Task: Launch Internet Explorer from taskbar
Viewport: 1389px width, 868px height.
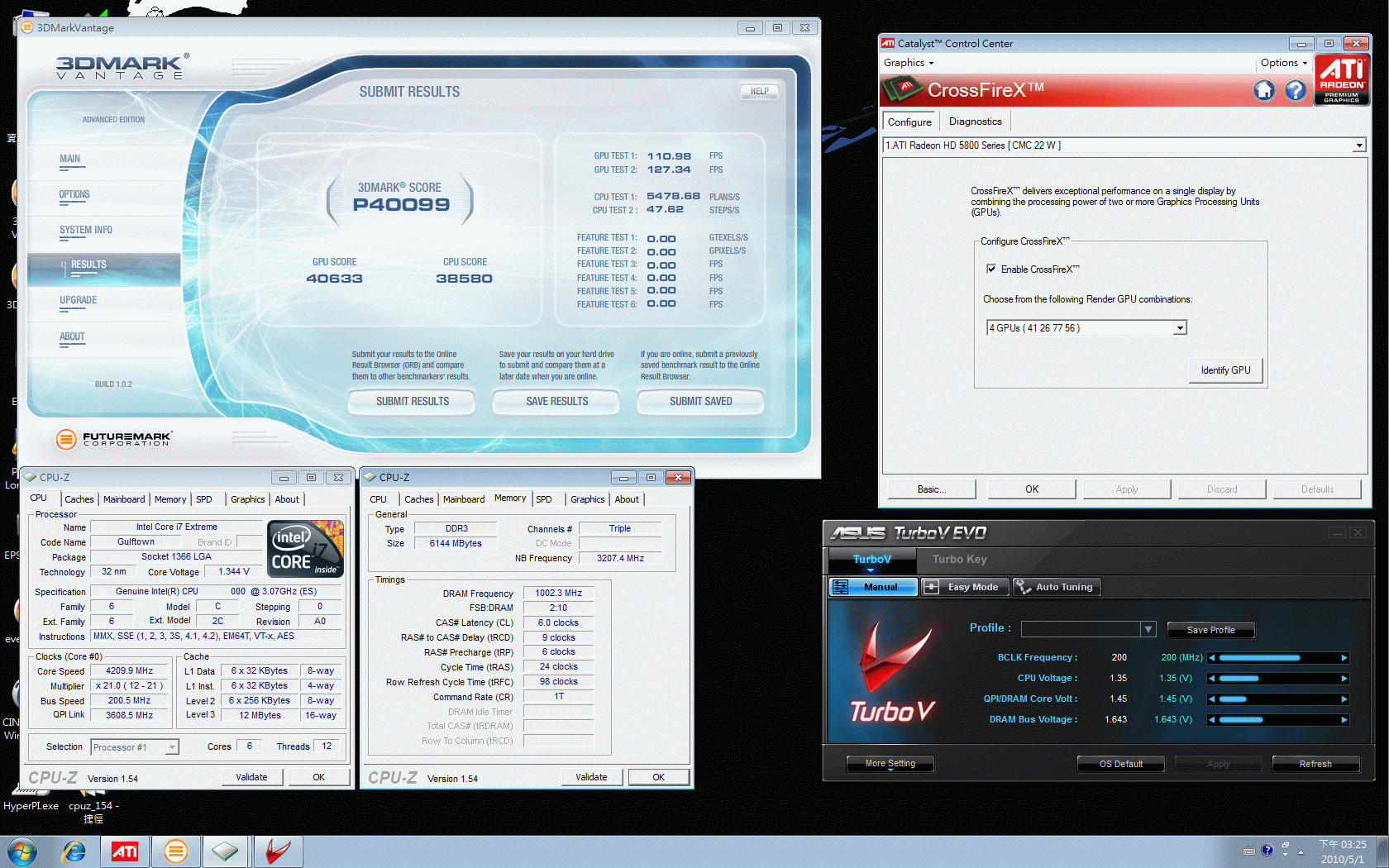Action: tap(74, 851)
